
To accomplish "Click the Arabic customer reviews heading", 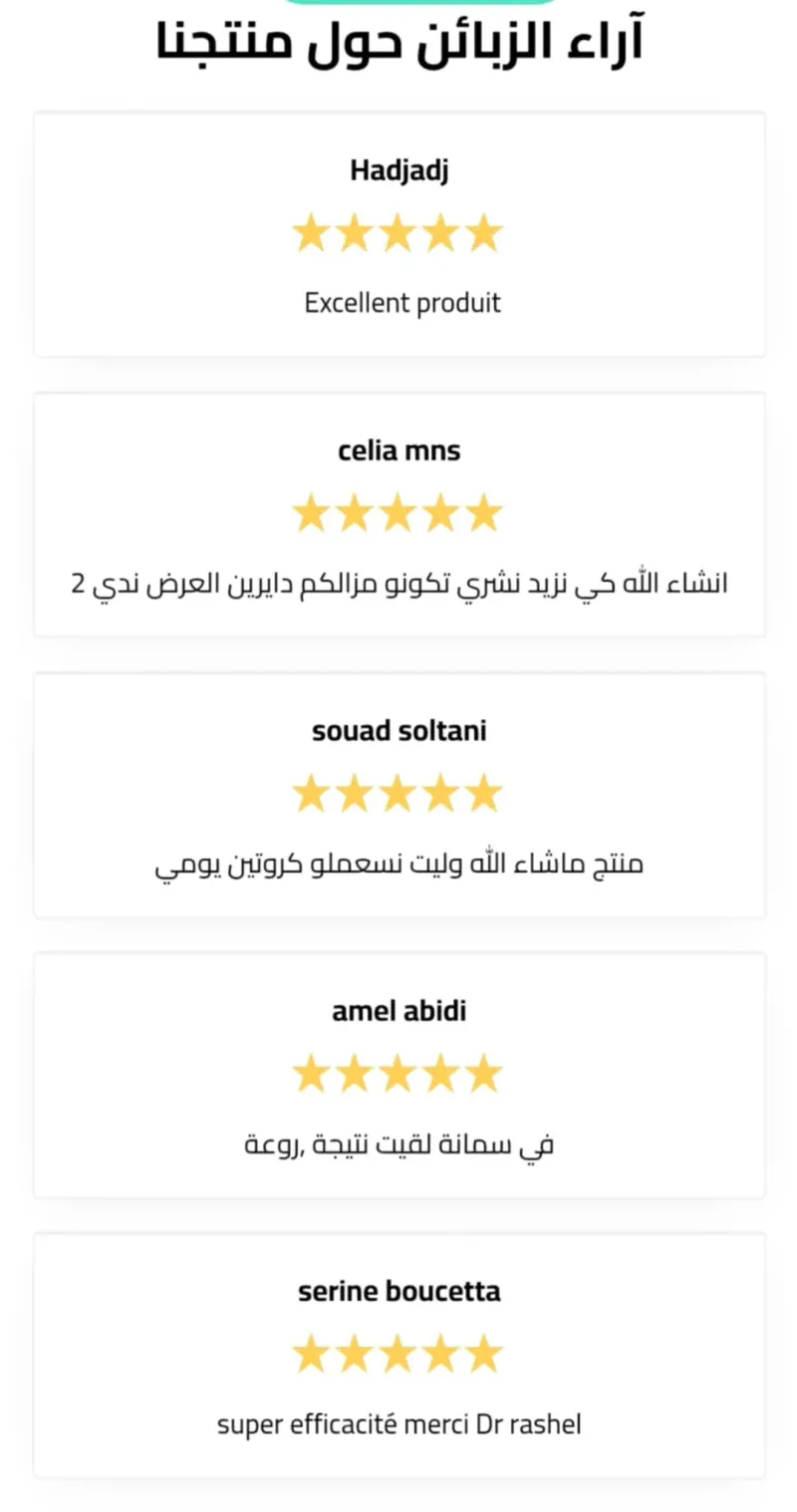I will click(398, 42).
